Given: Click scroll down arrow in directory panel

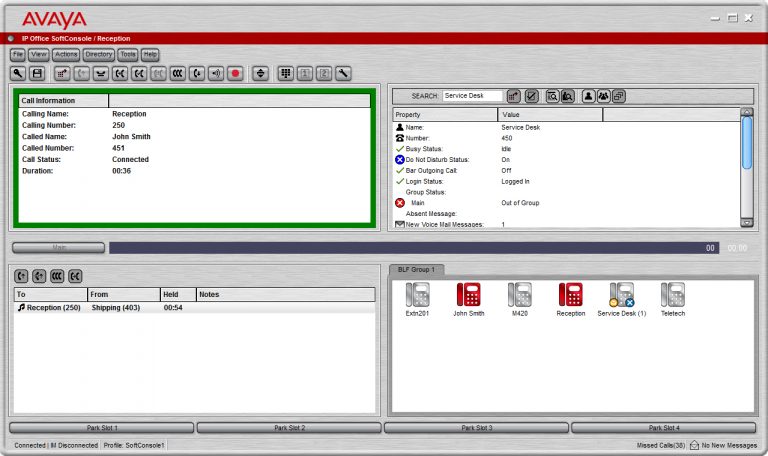Looking at the screenshot, I should (x=746, y=222).
